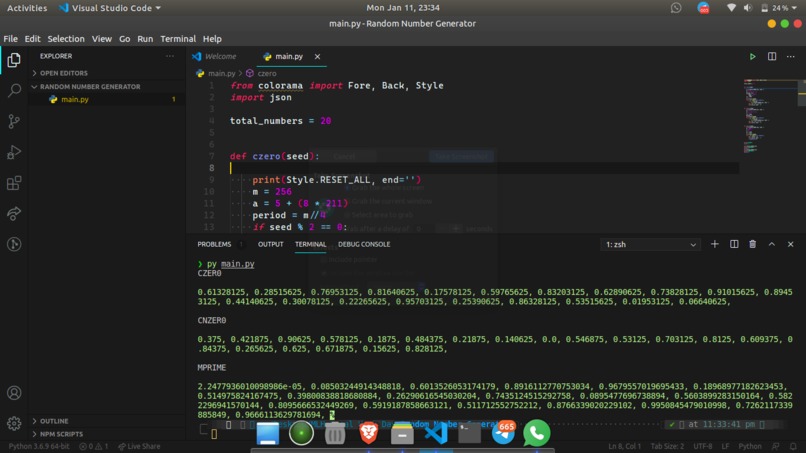806x453 pixels.
Task: Open the clock showing Mon Jan 11
Action: click(x=402, y=8)
